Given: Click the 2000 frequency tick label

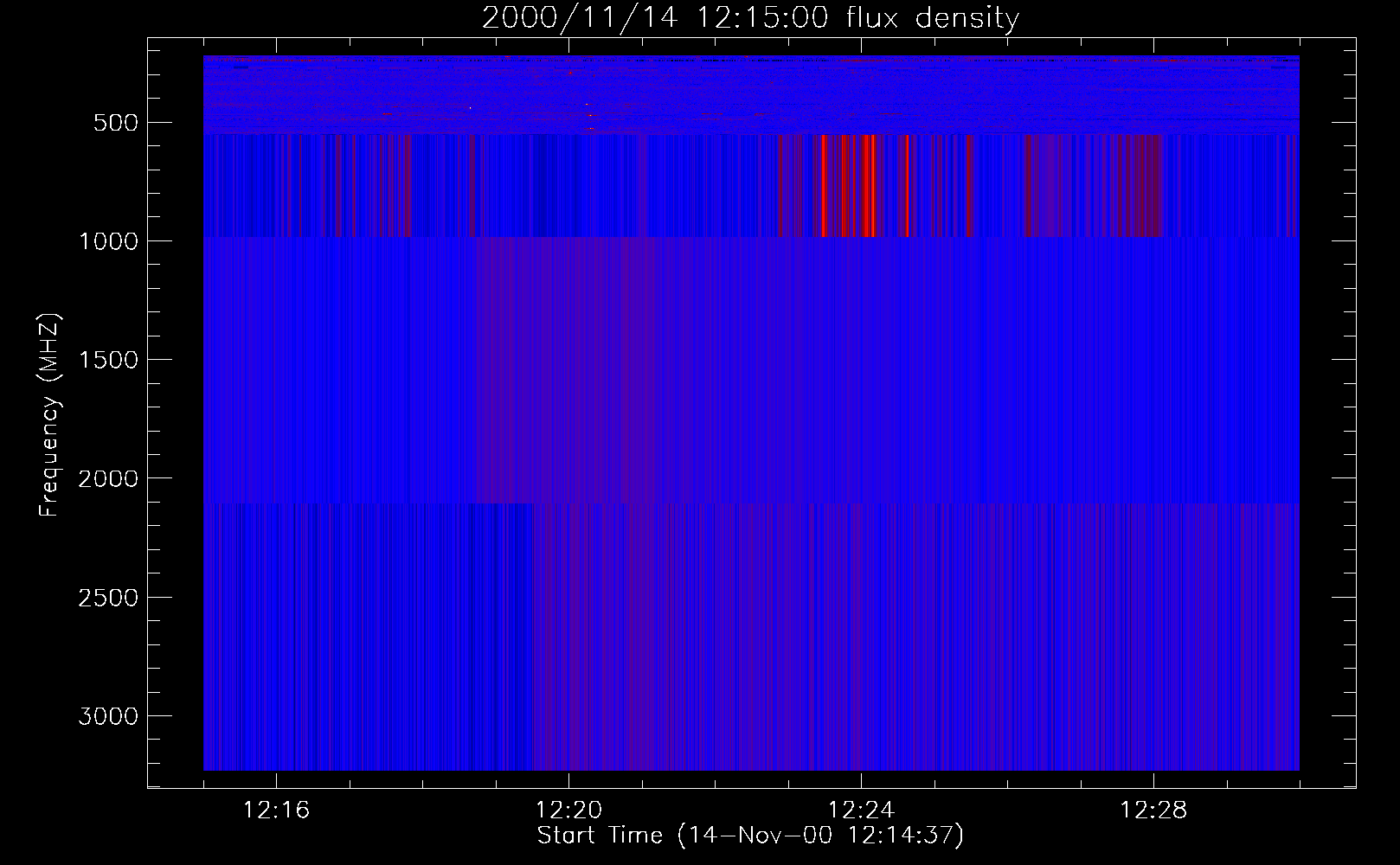Looking at the screenshot, I should [108, 479].
